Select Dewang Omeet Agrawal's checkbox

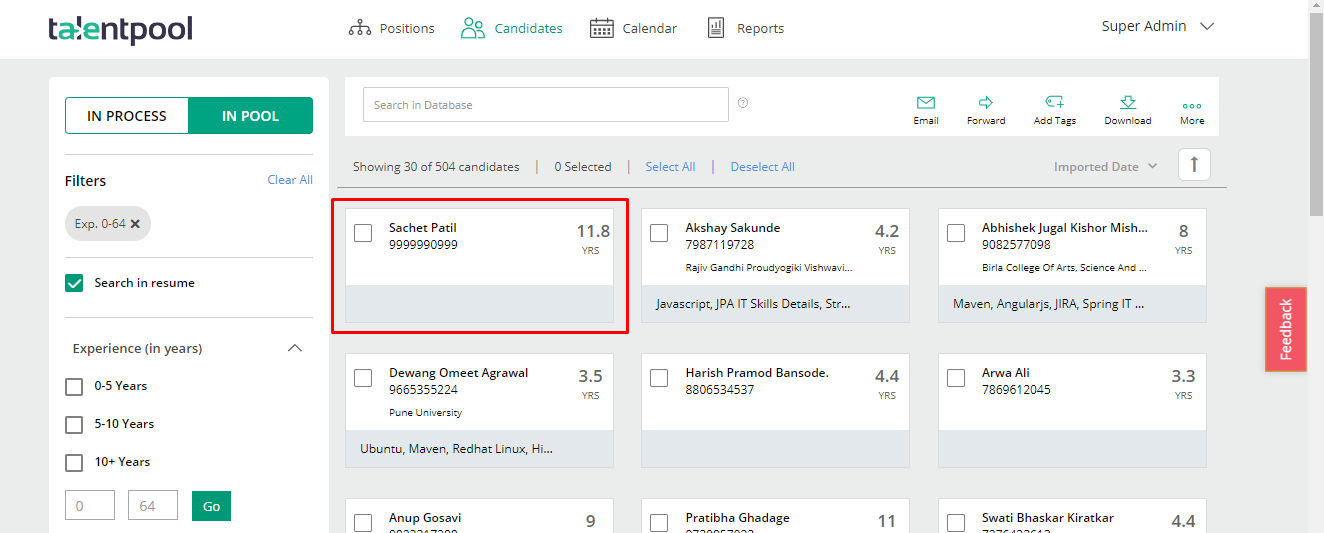(x=363, y=378)
